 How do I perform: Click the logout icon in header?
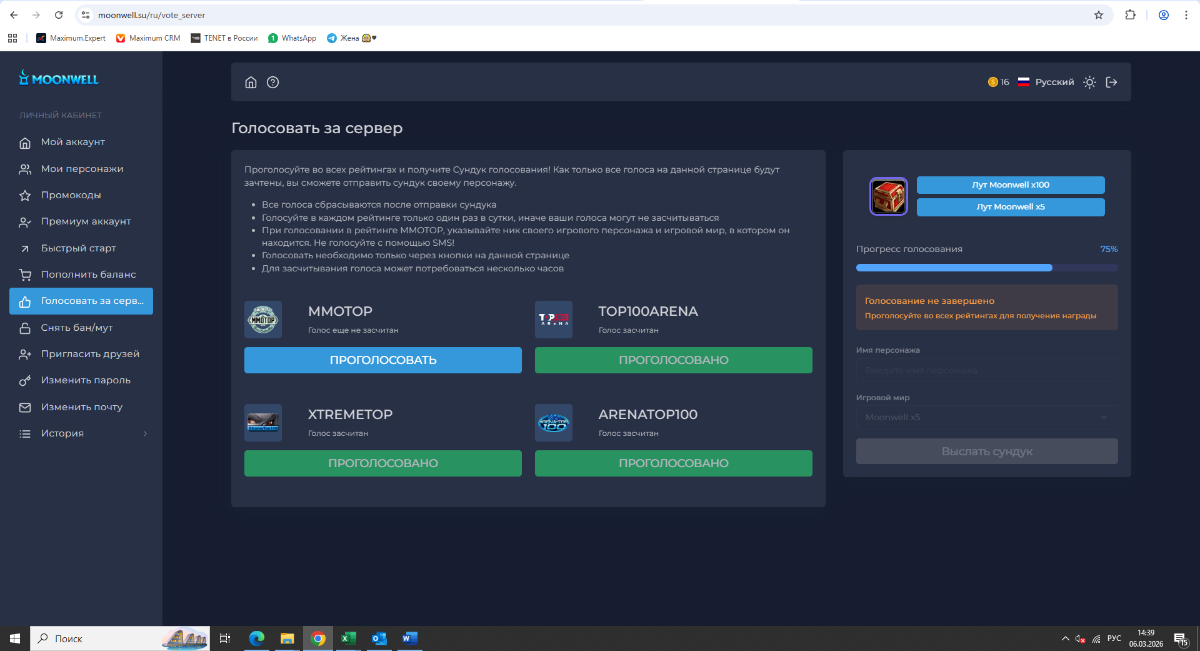pyautogui.click(x=1111, y=82)
